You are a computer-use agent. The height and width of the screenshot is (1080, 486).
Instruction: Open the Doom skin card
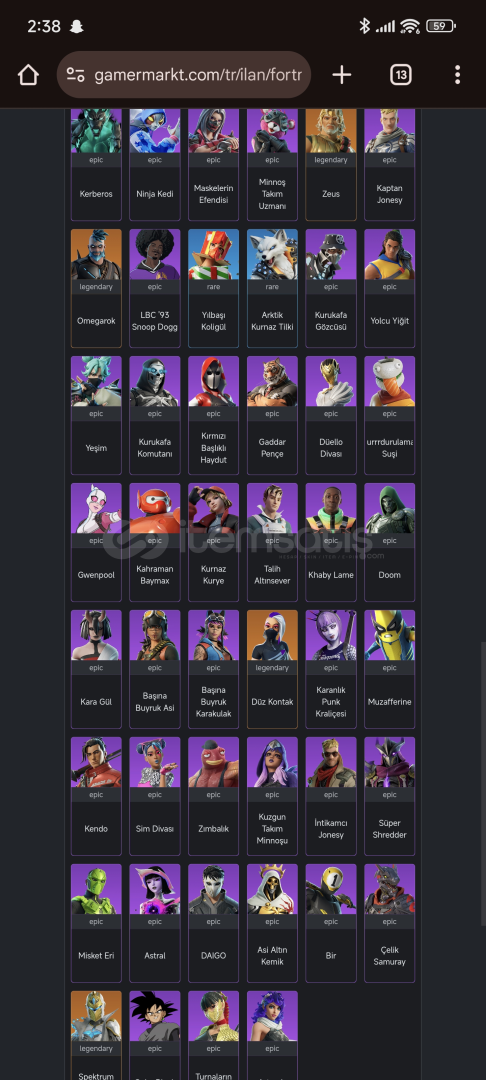[390, 542]
